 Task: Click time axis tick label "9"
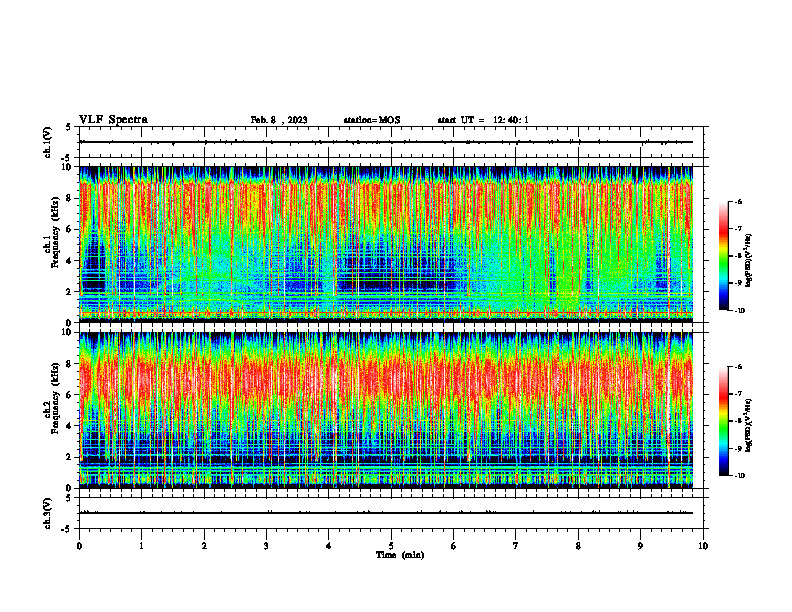640,546
